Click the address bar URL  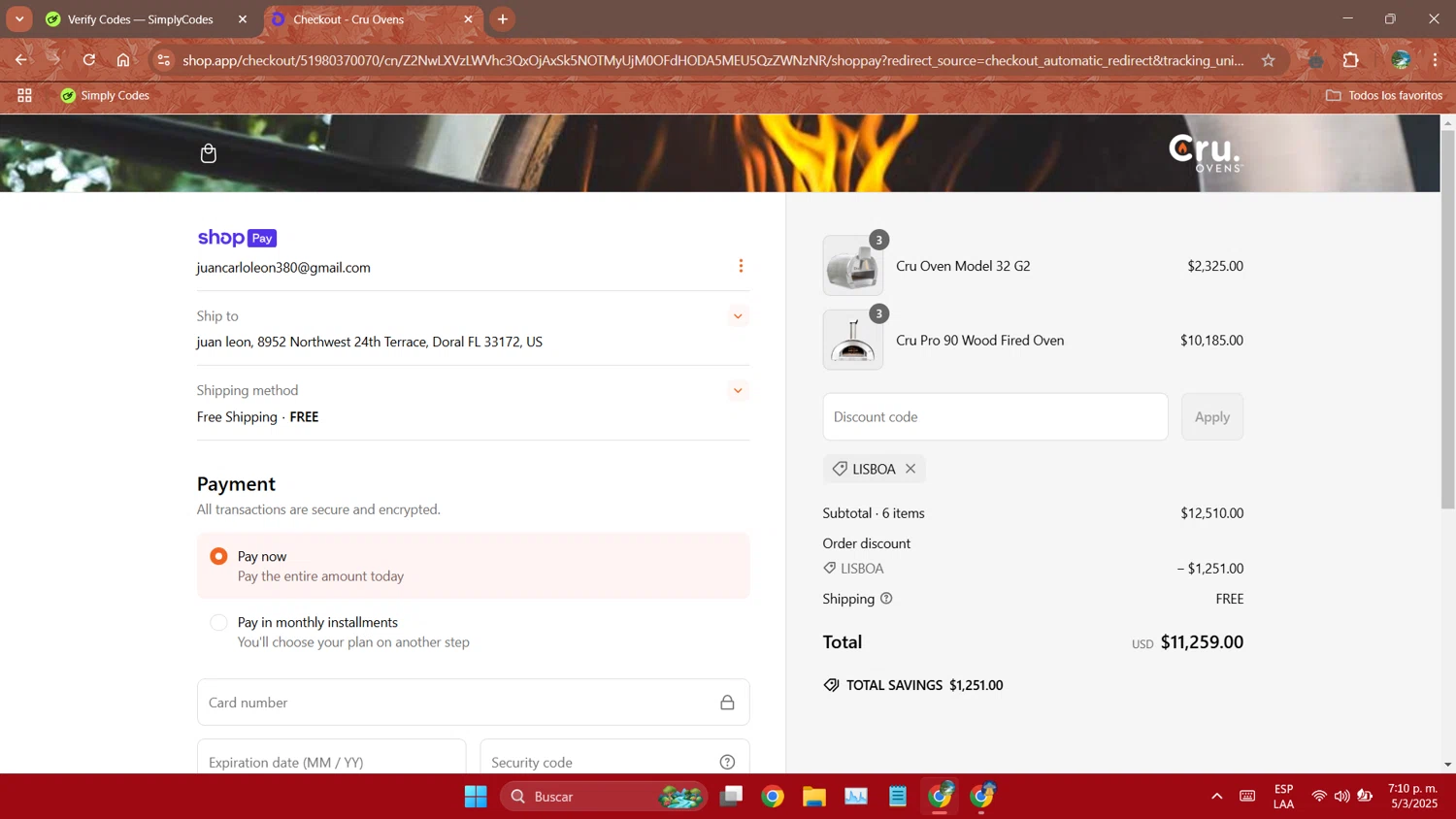[712, 60]
